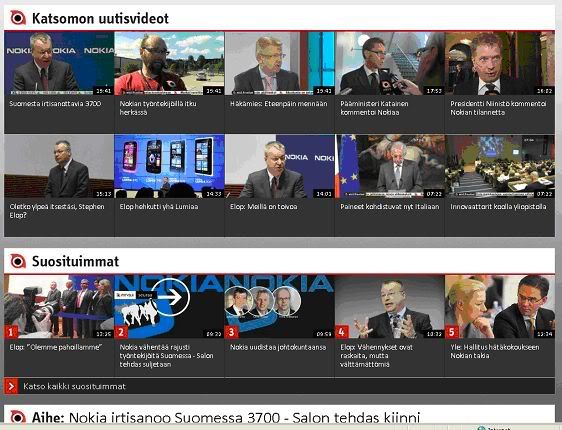562x430 pixels.
Task: Play the 'Oletko ylpeä itsestäsi, Stephen Elop?' thumbnail
Action: 59,166
